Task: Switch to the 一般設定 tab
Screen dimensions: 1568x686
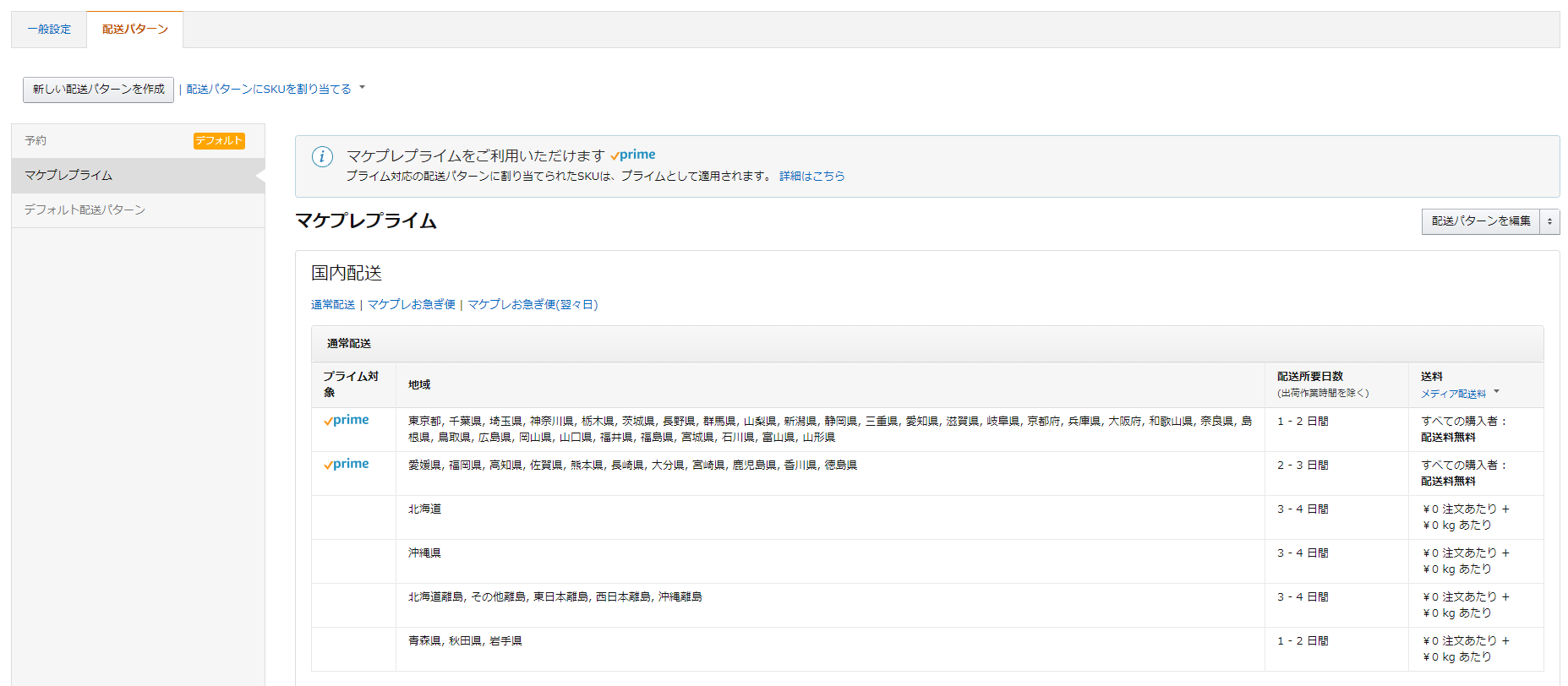Action: tap(49, 30)
